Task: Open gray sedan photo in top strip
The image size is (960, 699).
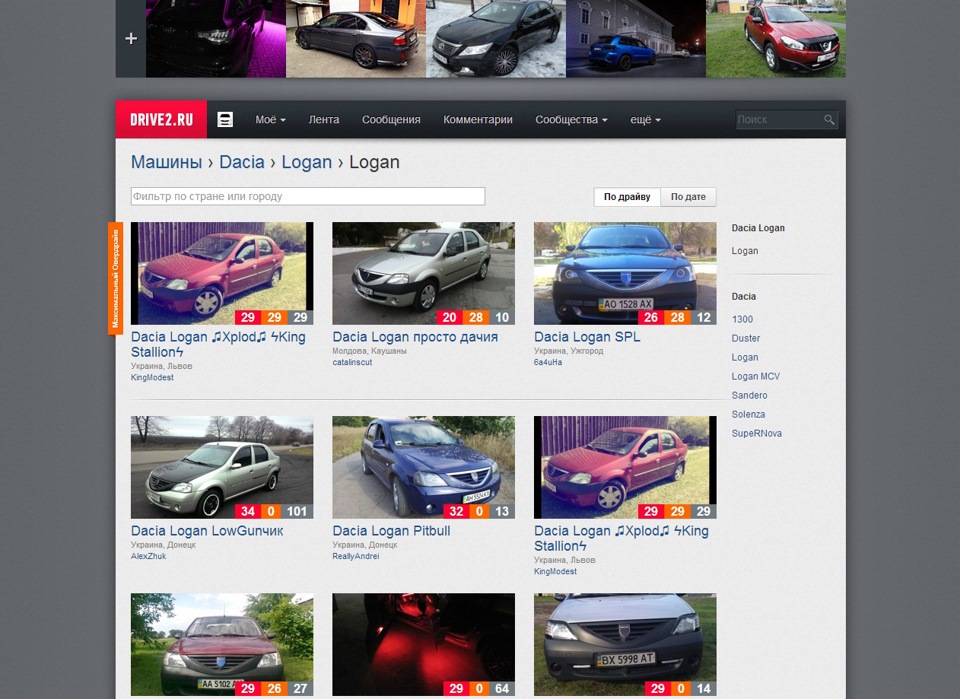Action: [356, 39]
